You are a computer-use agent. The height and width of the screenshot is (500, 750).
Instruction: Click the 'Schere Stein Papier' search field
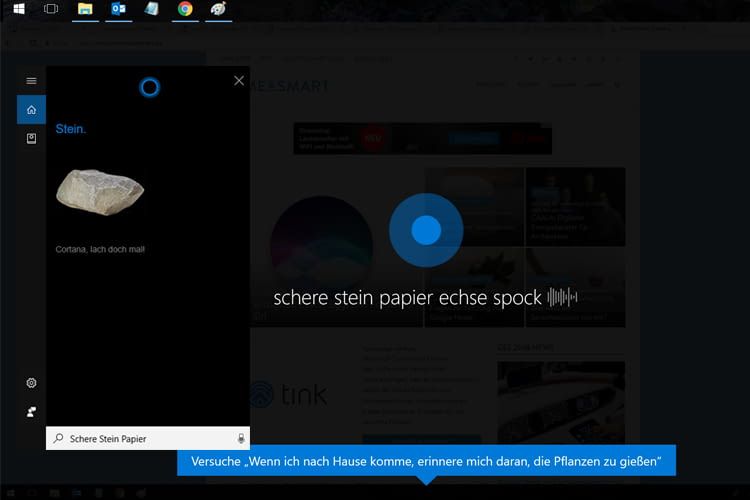[x=148, y=438]
